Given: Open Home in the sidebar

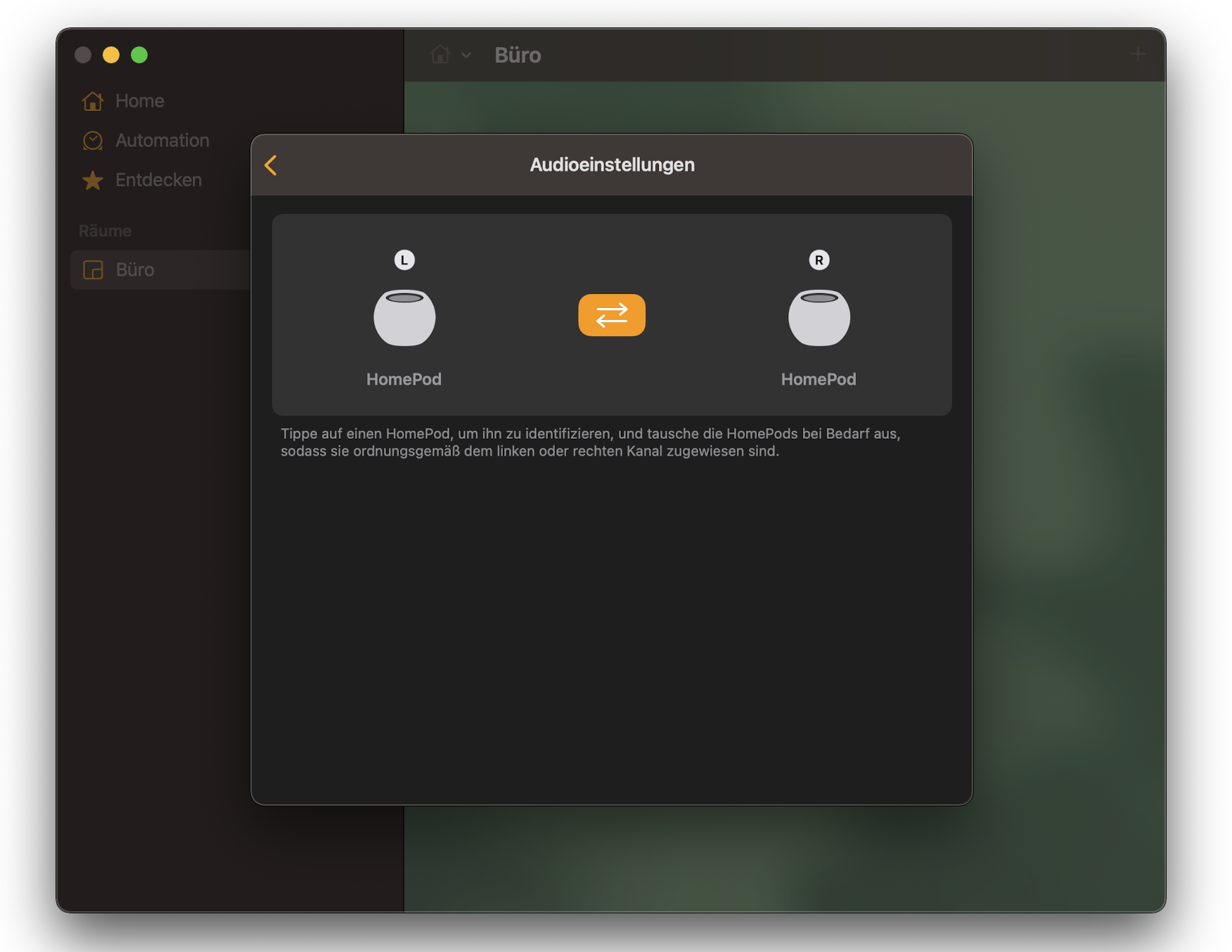Looking at the screenshot, I should pyautogui.click(x=139, y=101).
